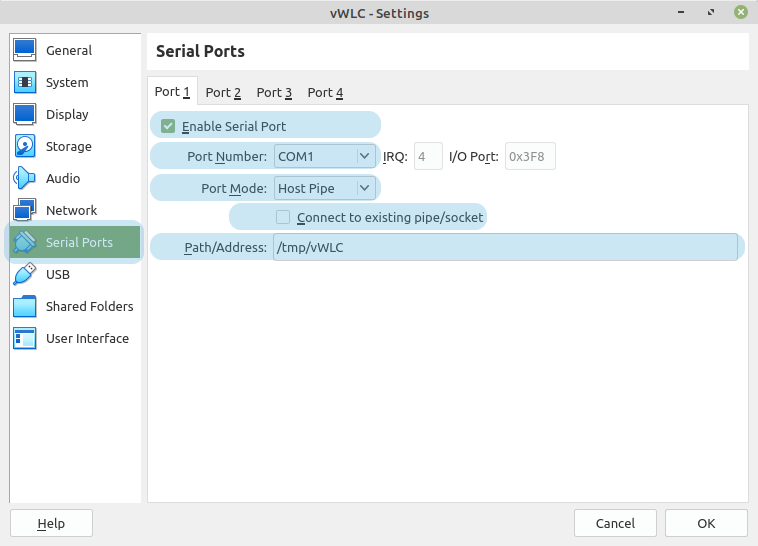The height and width of the screenshot is (546, 758).
Task: Switch to the Port 3 tab
Action: [x=274, y=92]
